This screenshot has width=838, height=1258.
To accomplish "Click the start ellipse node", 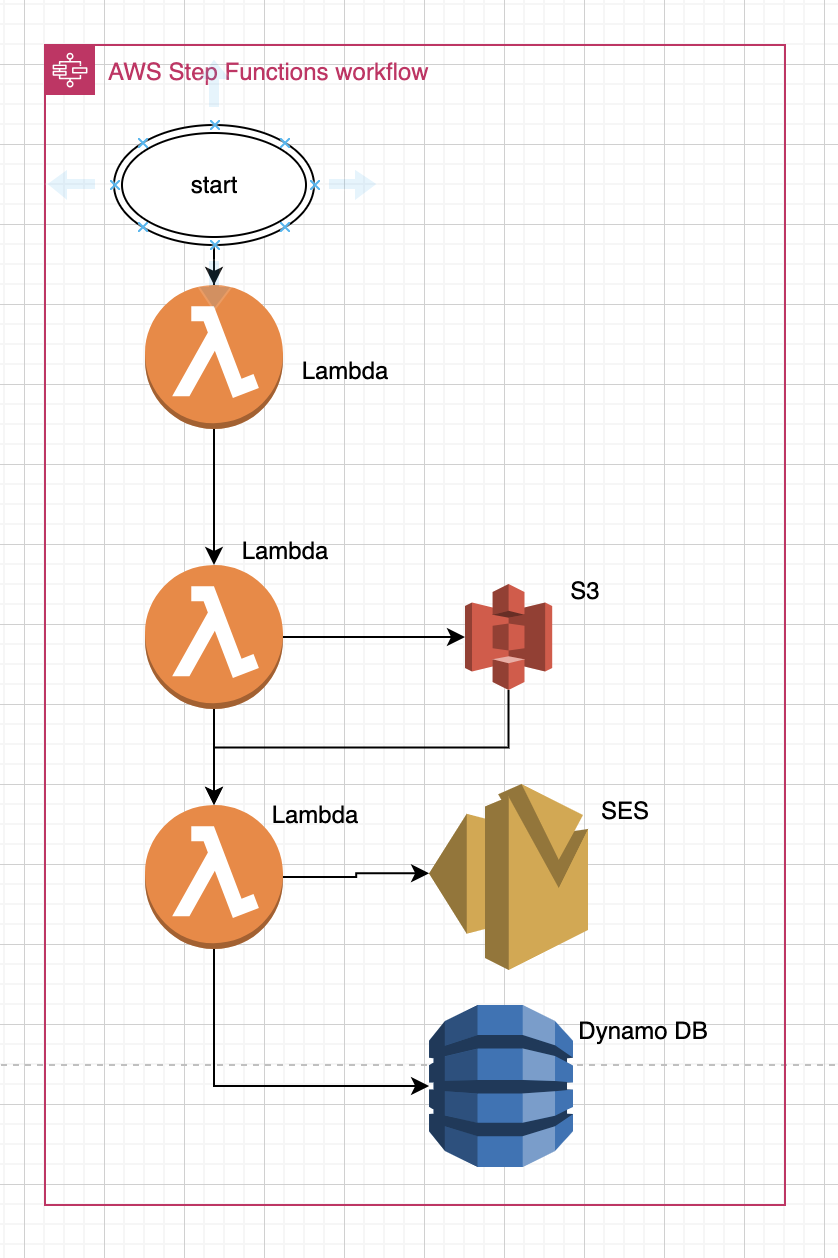I will click(213, 185).
